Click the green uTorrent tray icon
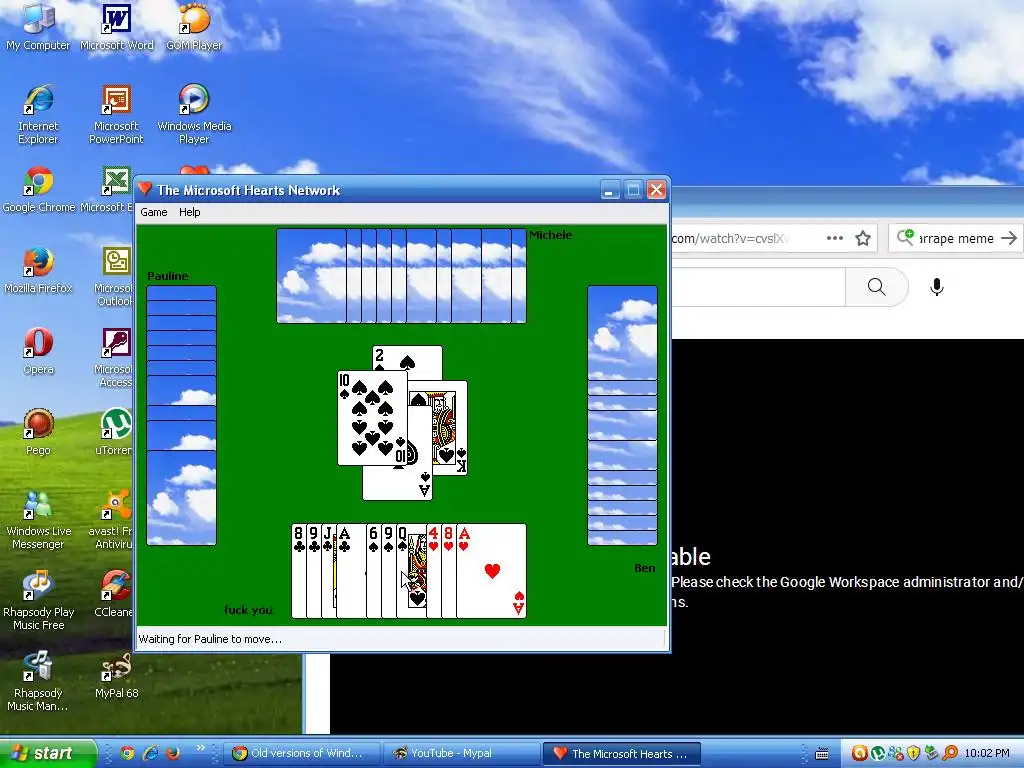This screenshot has width=1024, height=768. point(878,753)
